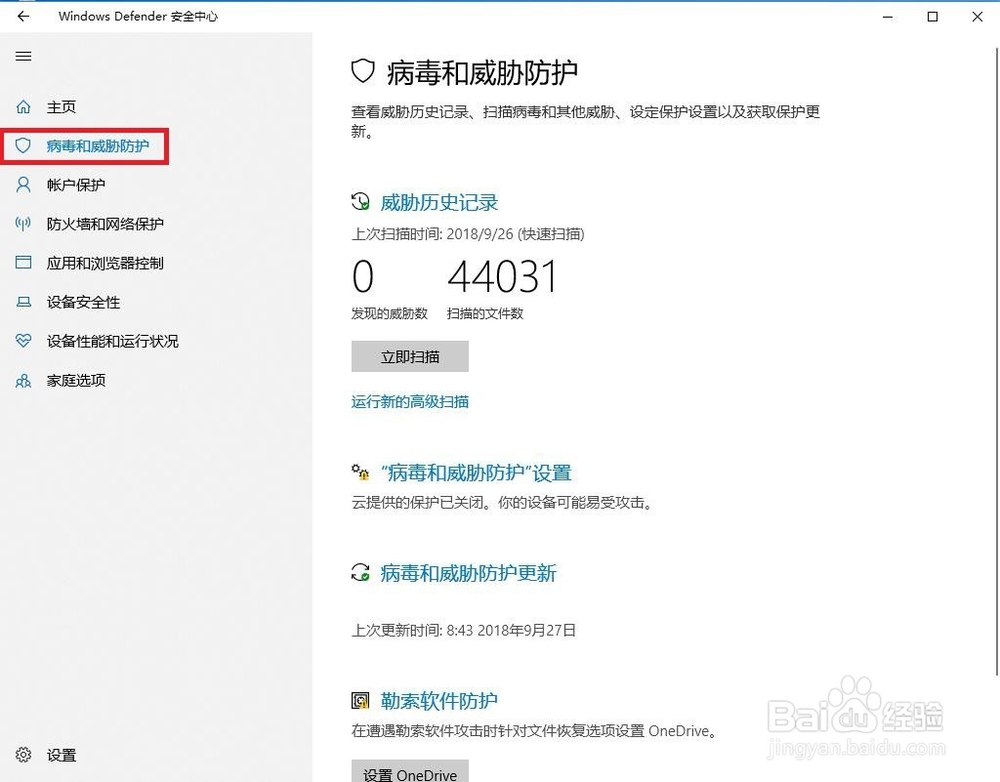
Task: Open 病毒和威胁防护更新 link
Action: 469,573
